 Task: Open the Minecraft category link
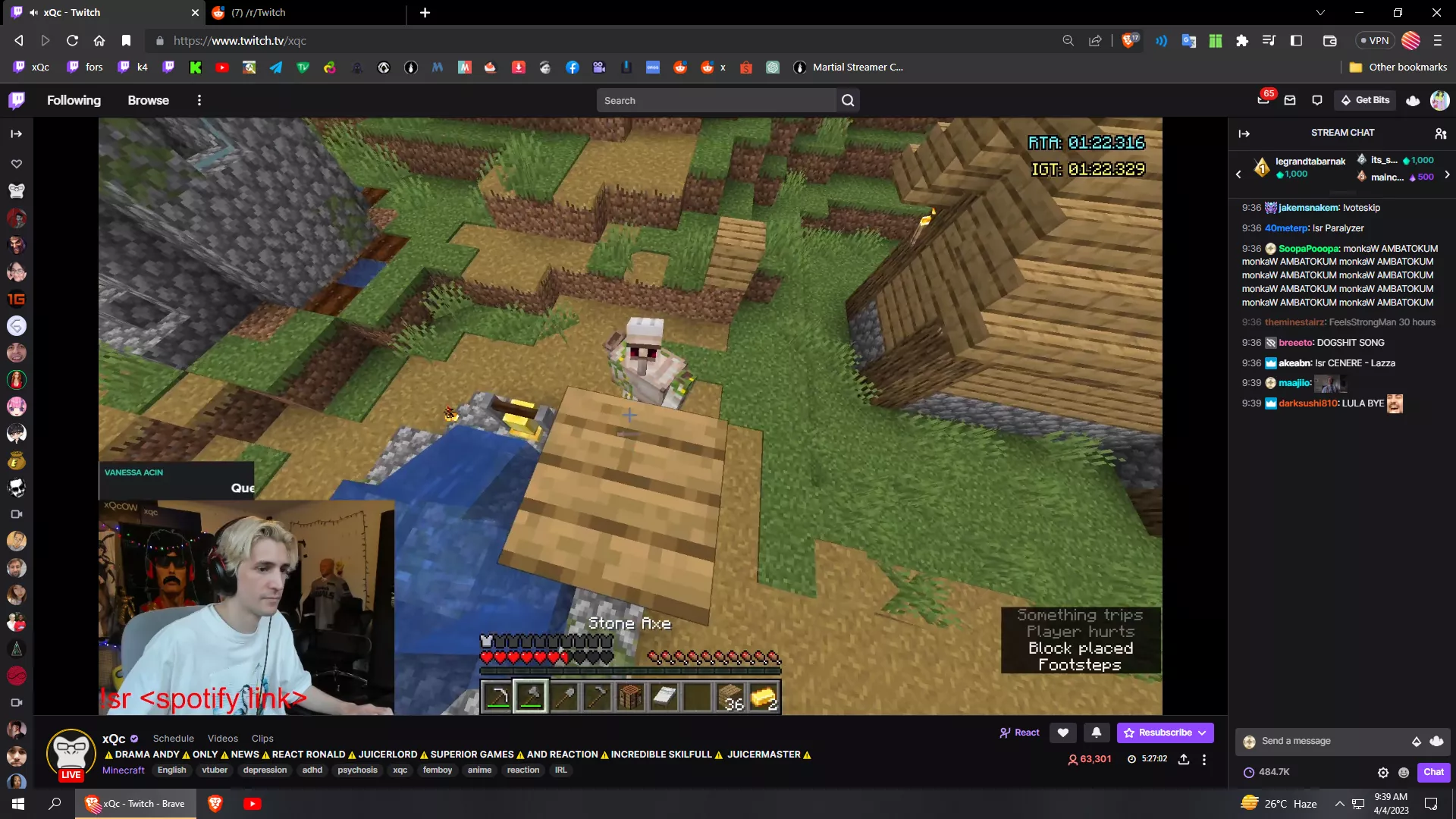click(123, 770)
